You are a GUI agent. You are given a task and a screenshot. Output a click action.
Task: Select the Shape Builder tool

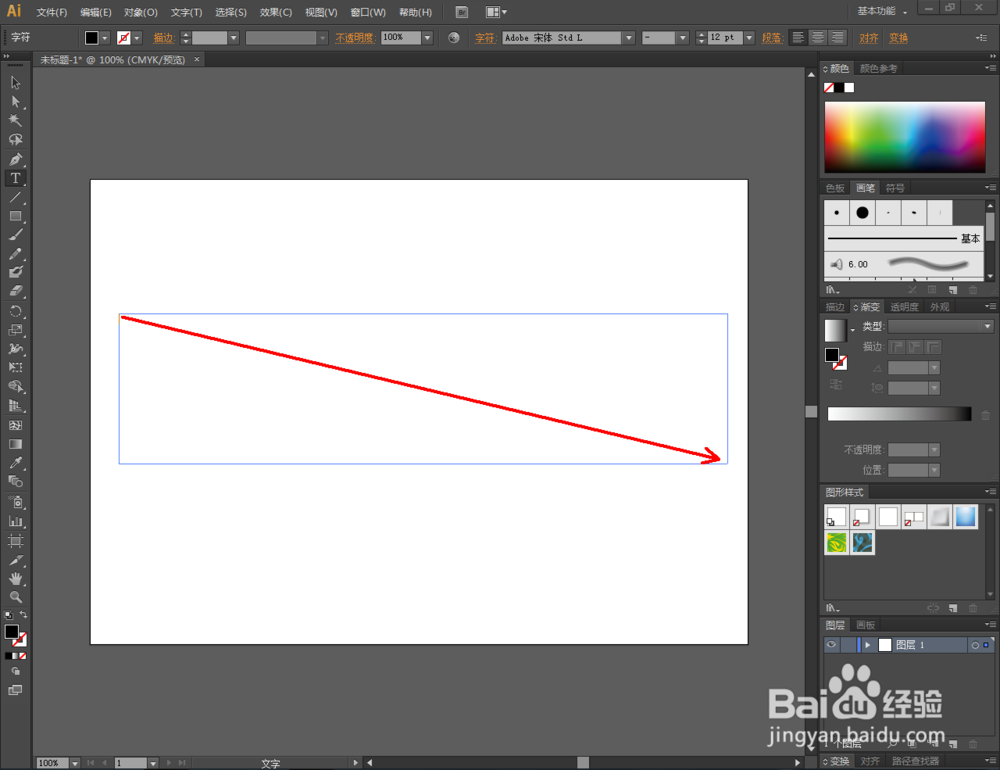pos(15,387)
